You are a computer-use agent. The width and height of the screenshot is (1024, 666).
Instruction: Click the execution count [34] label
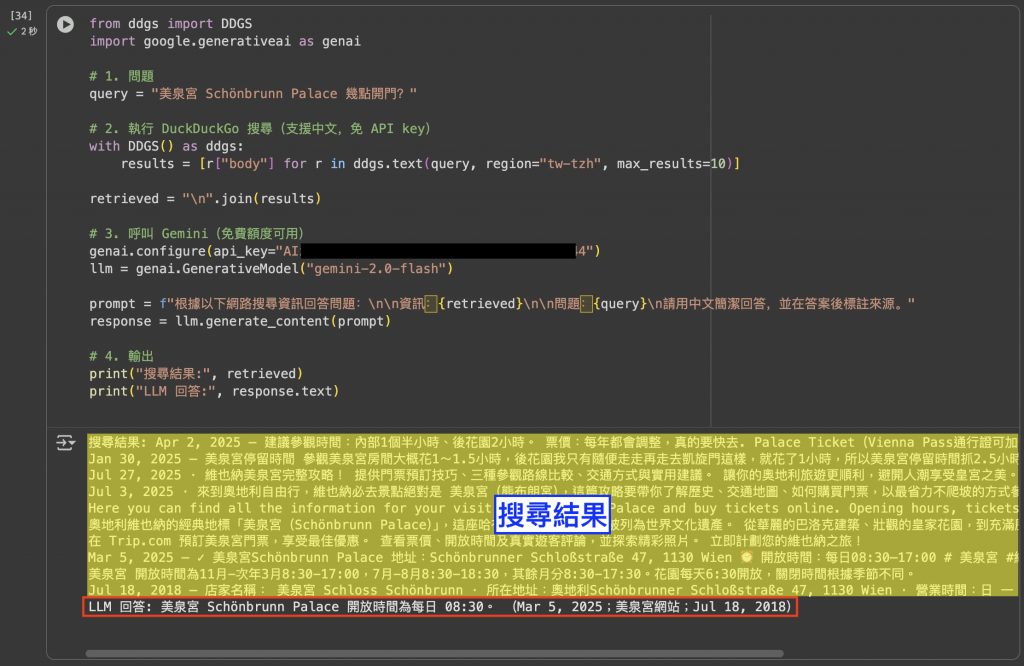21,15
